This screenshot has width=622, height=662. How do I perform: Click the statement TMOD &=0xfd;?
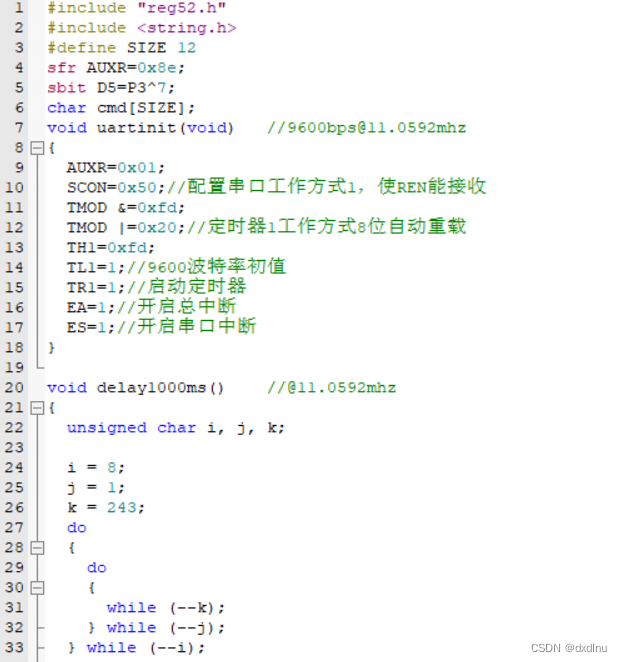pos(126,208)
